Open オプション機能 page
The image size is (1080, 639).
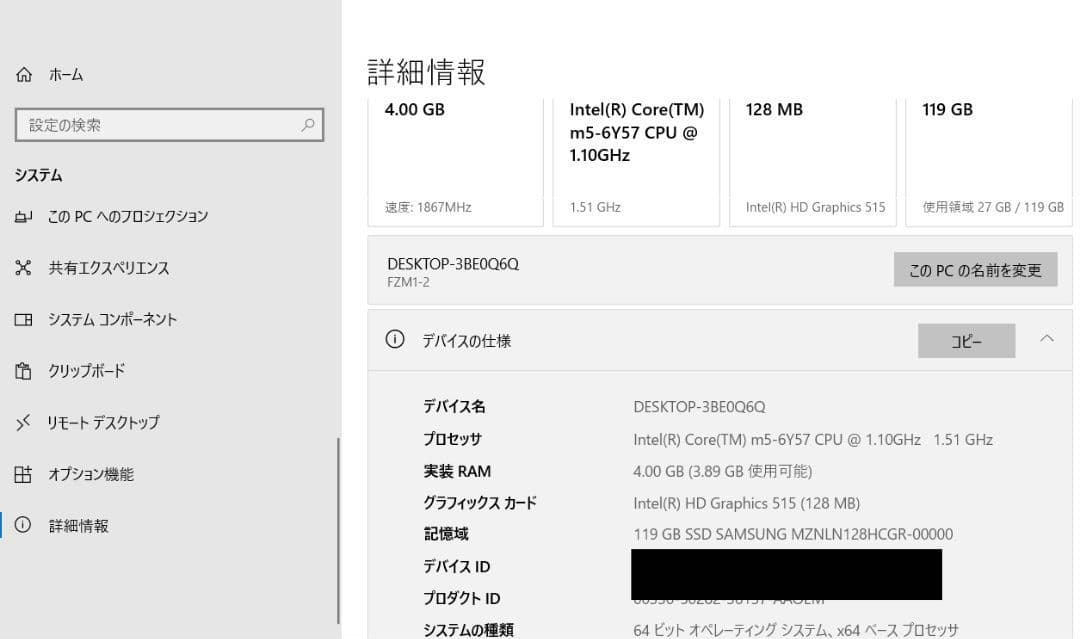tap(91, 474)
